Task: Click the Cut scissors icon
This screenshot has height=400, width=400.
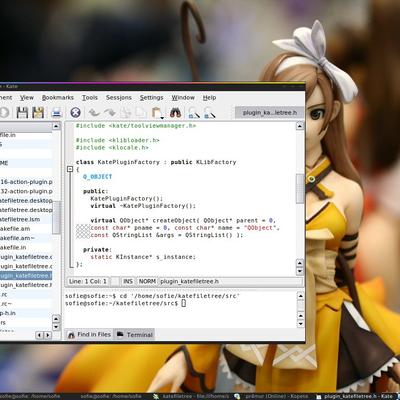Action: (x=126, y=113)
